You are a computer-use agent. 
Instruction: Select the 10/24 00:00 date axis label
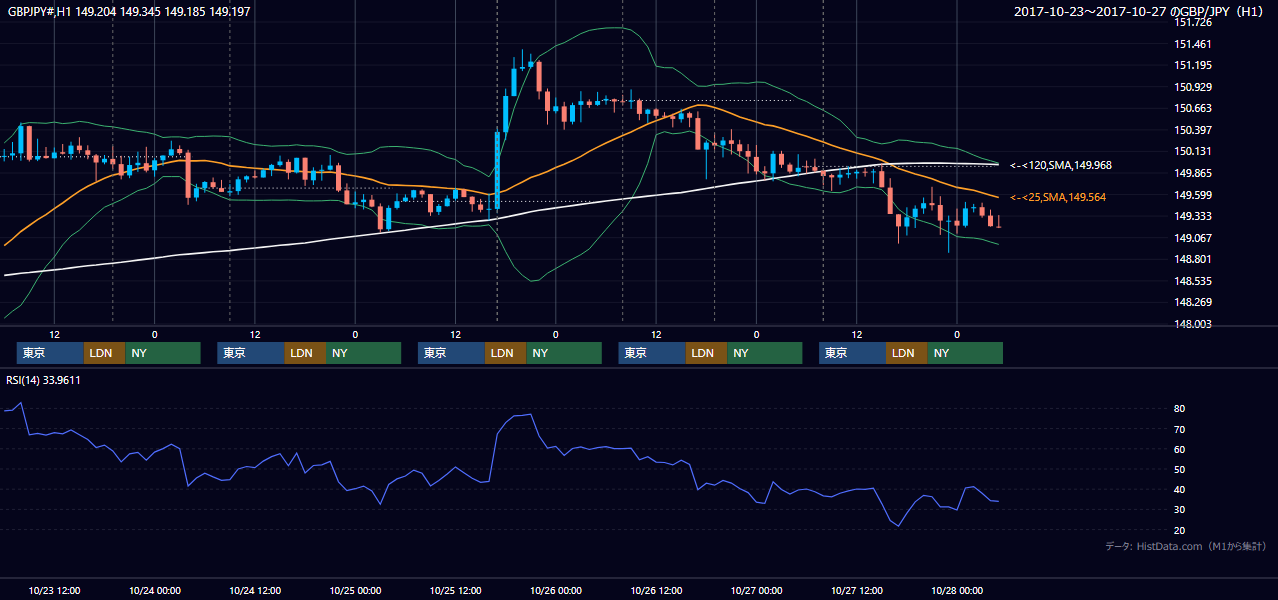(155, 590)
